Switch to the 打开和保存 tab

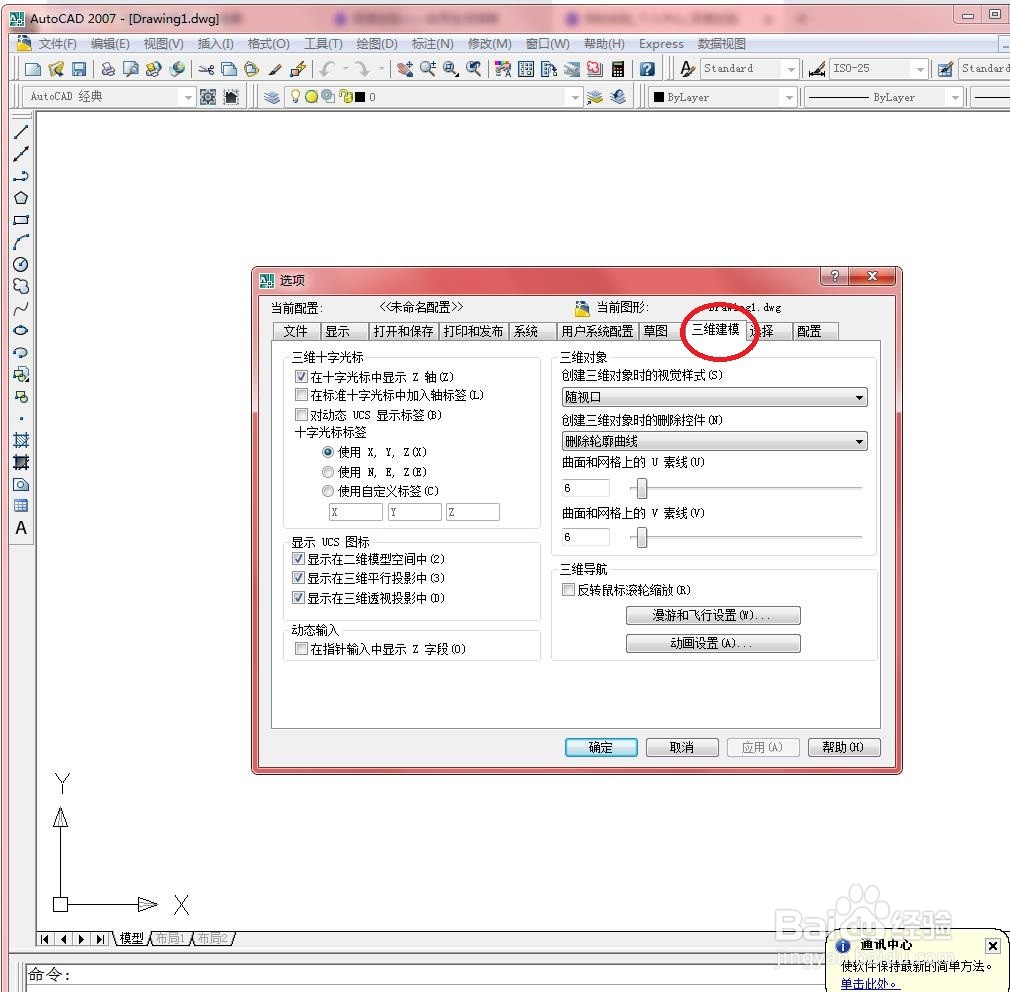[x=403, y=332]
